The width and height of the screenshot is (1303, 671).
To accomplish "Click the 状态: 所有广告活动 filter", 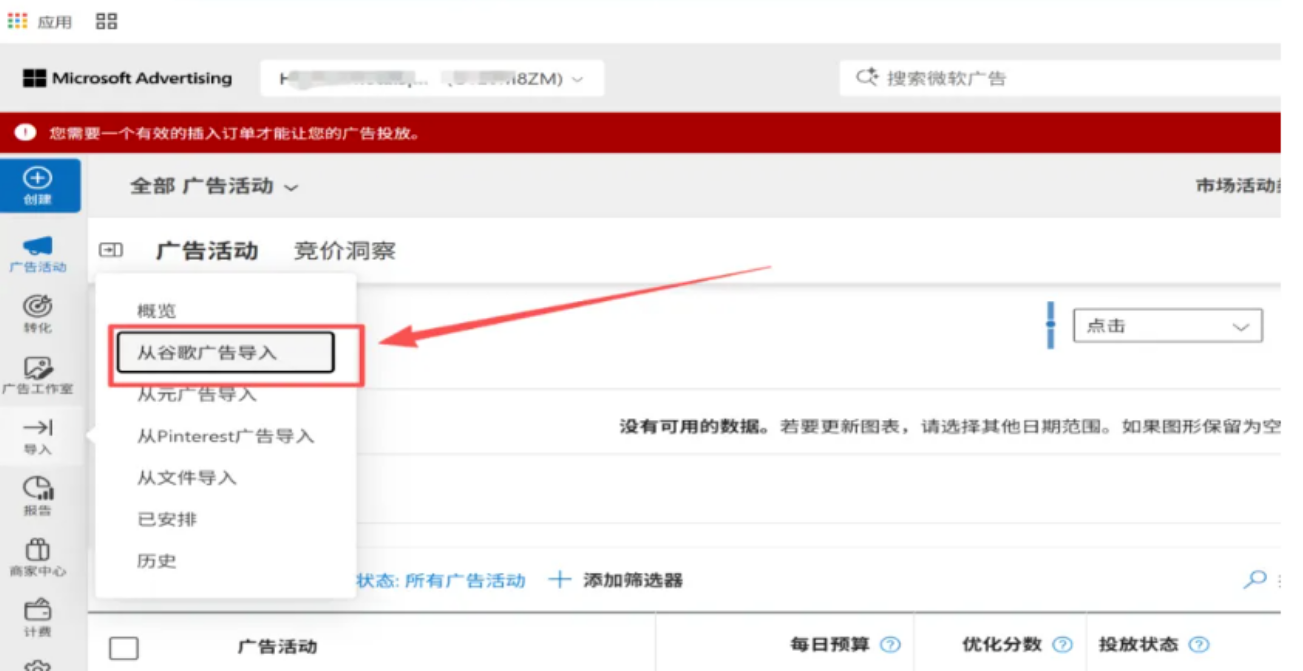I will point(440,580).
